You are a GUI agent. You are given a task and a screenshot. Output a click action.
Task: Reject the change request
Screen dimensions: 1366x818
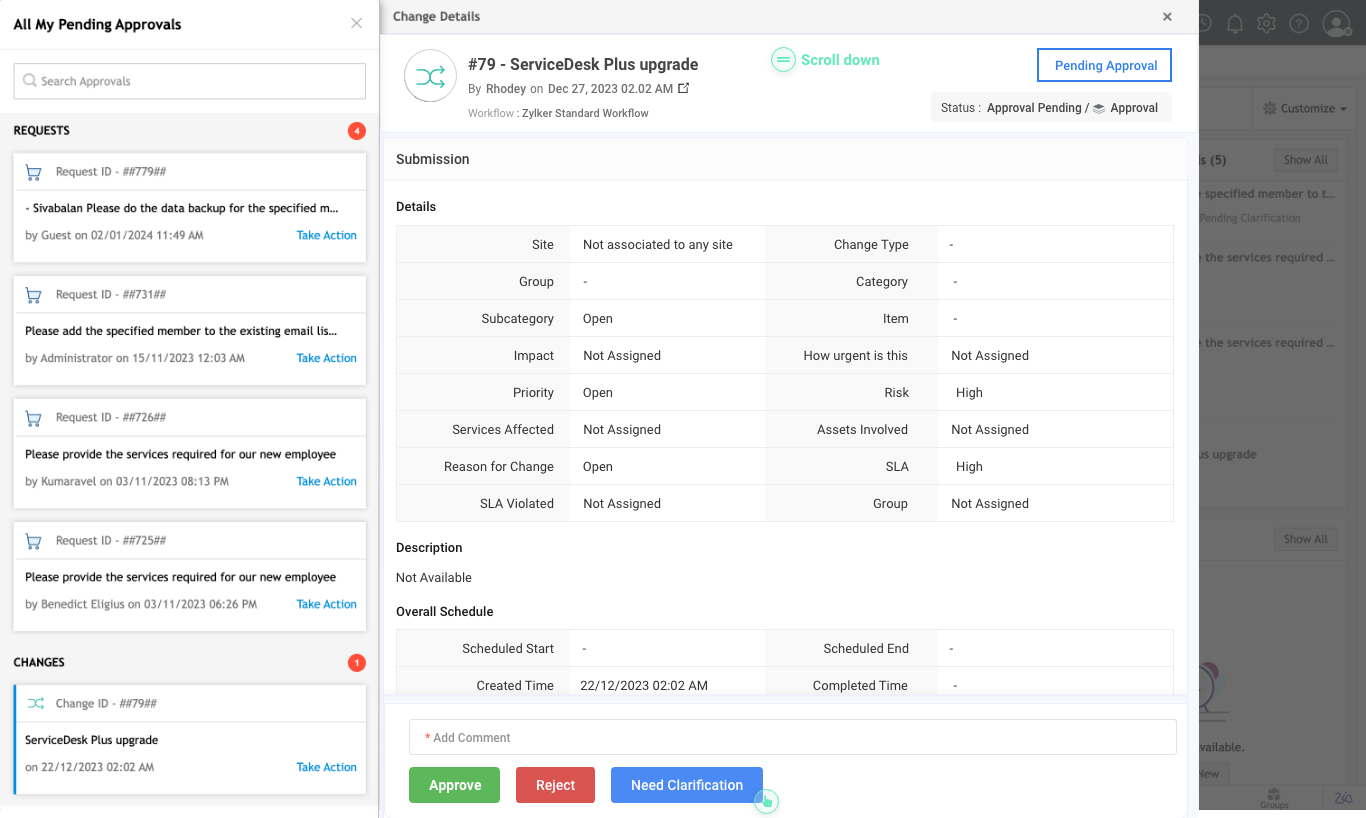coord(555,785)
